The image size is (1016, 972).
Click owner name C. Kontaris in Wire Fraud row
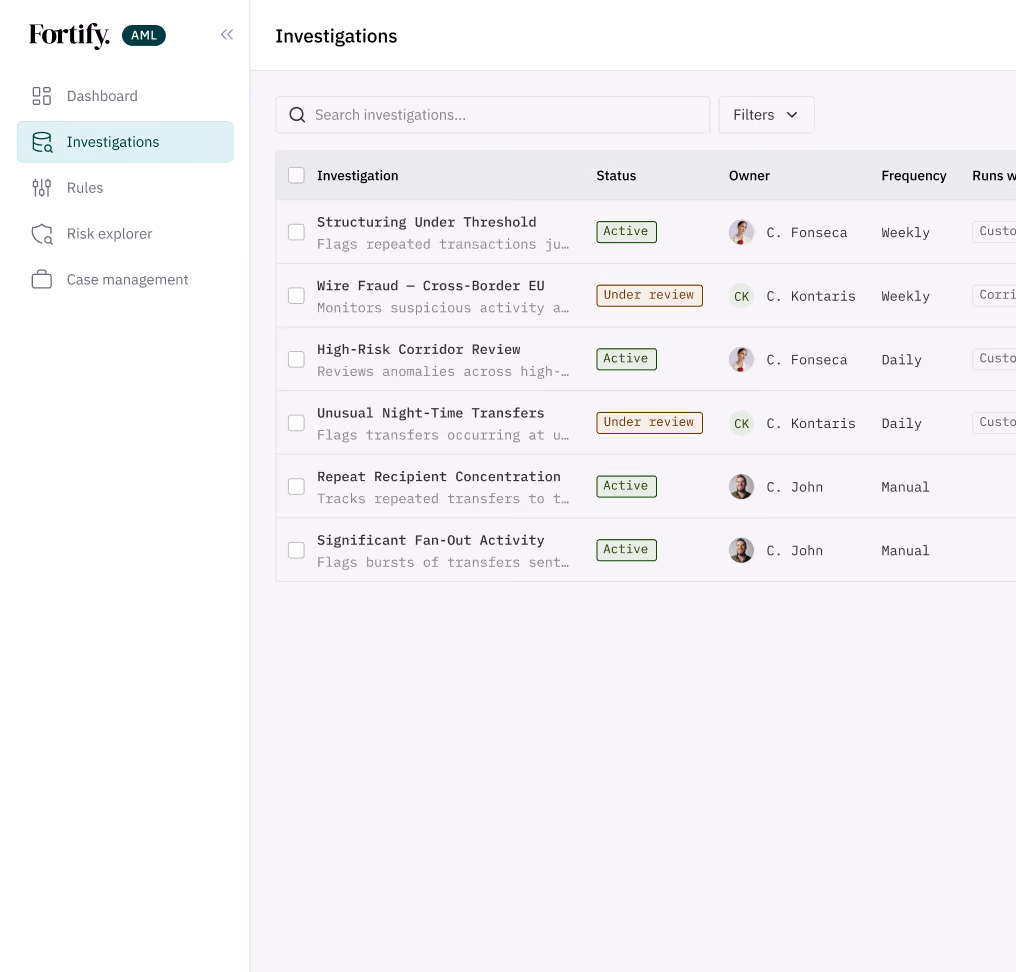coord(811,296)
